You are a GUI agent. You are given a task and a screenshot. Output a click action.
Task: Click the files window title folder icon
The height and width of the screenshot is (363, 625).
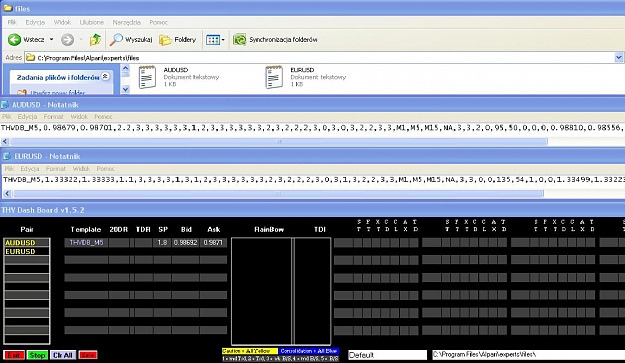tap(8, 8)
